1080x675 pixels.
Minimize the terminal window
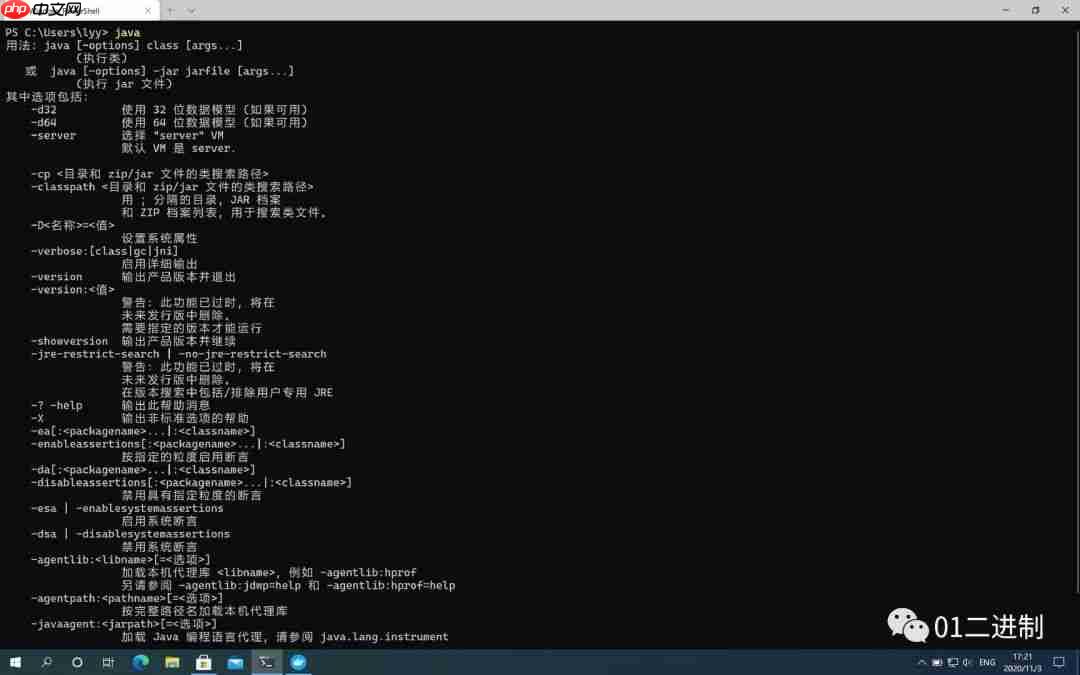[x=1006, y=10]
